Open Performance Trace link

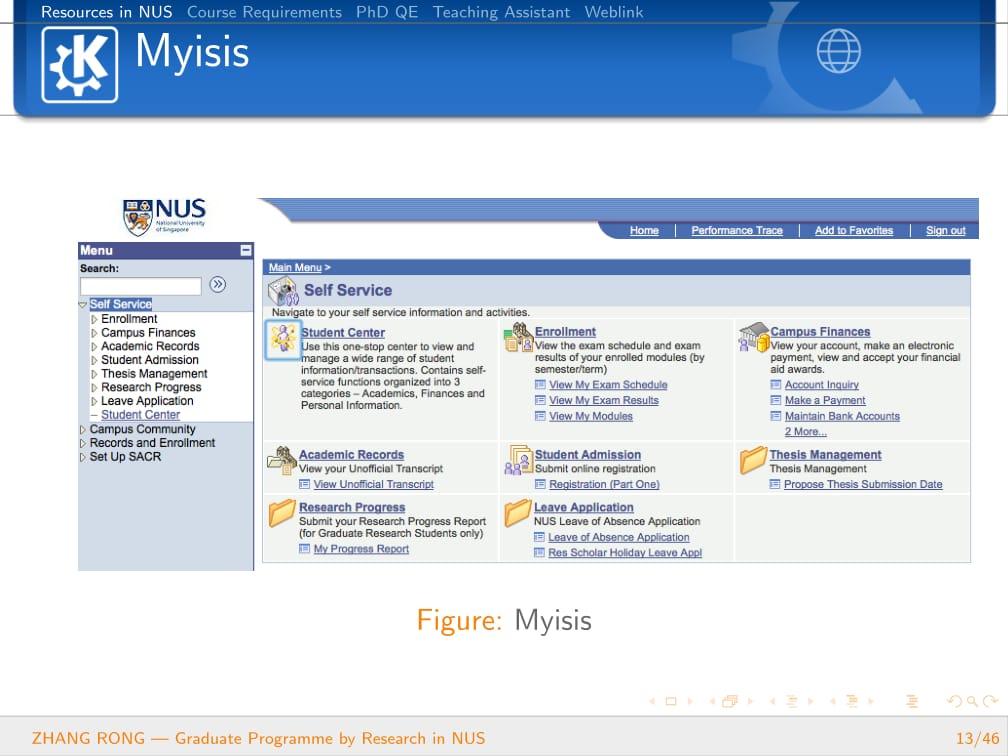click(737, 230)
